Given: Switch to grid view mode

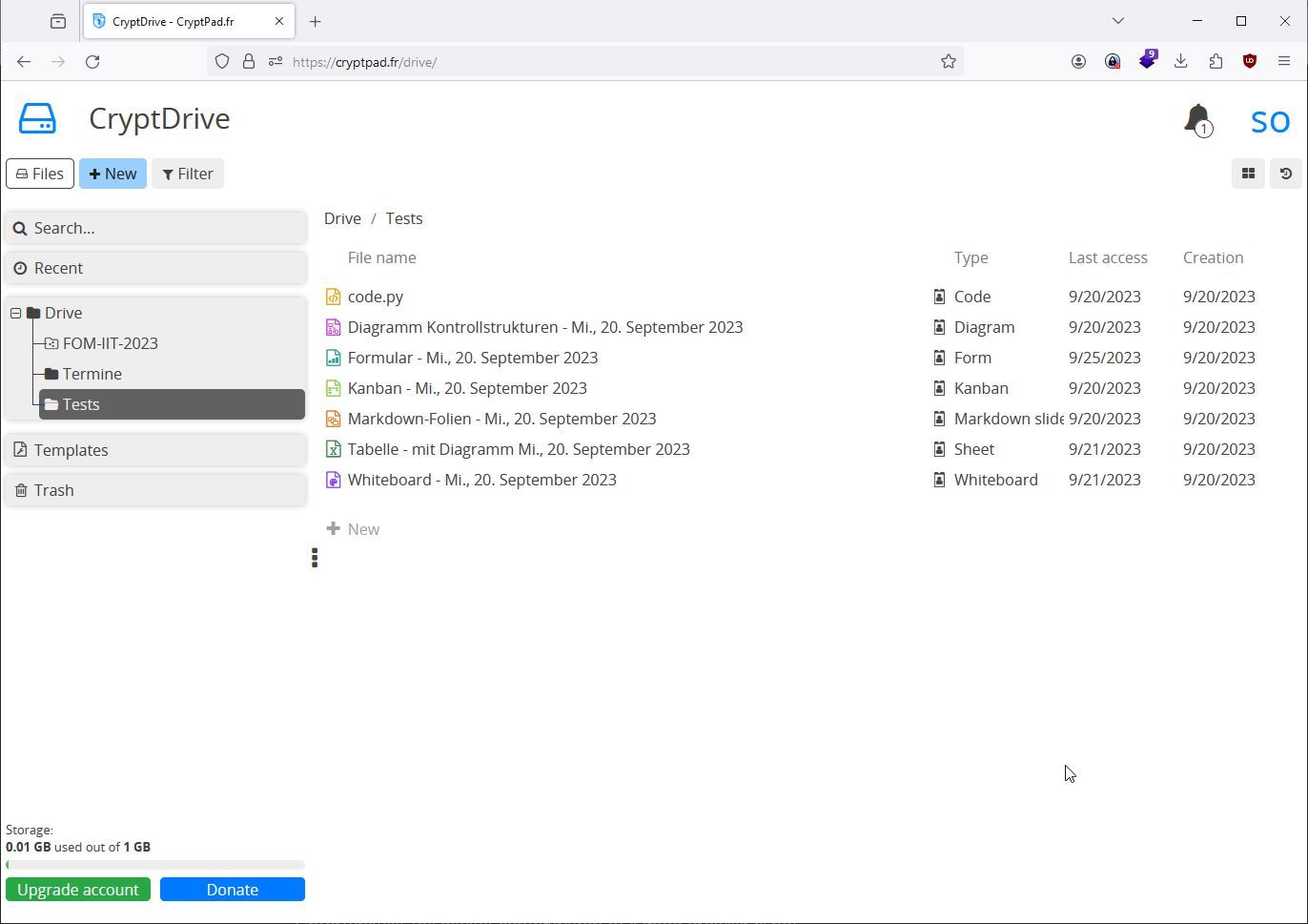Looking at the screenshot, I should pos(1248,174).
